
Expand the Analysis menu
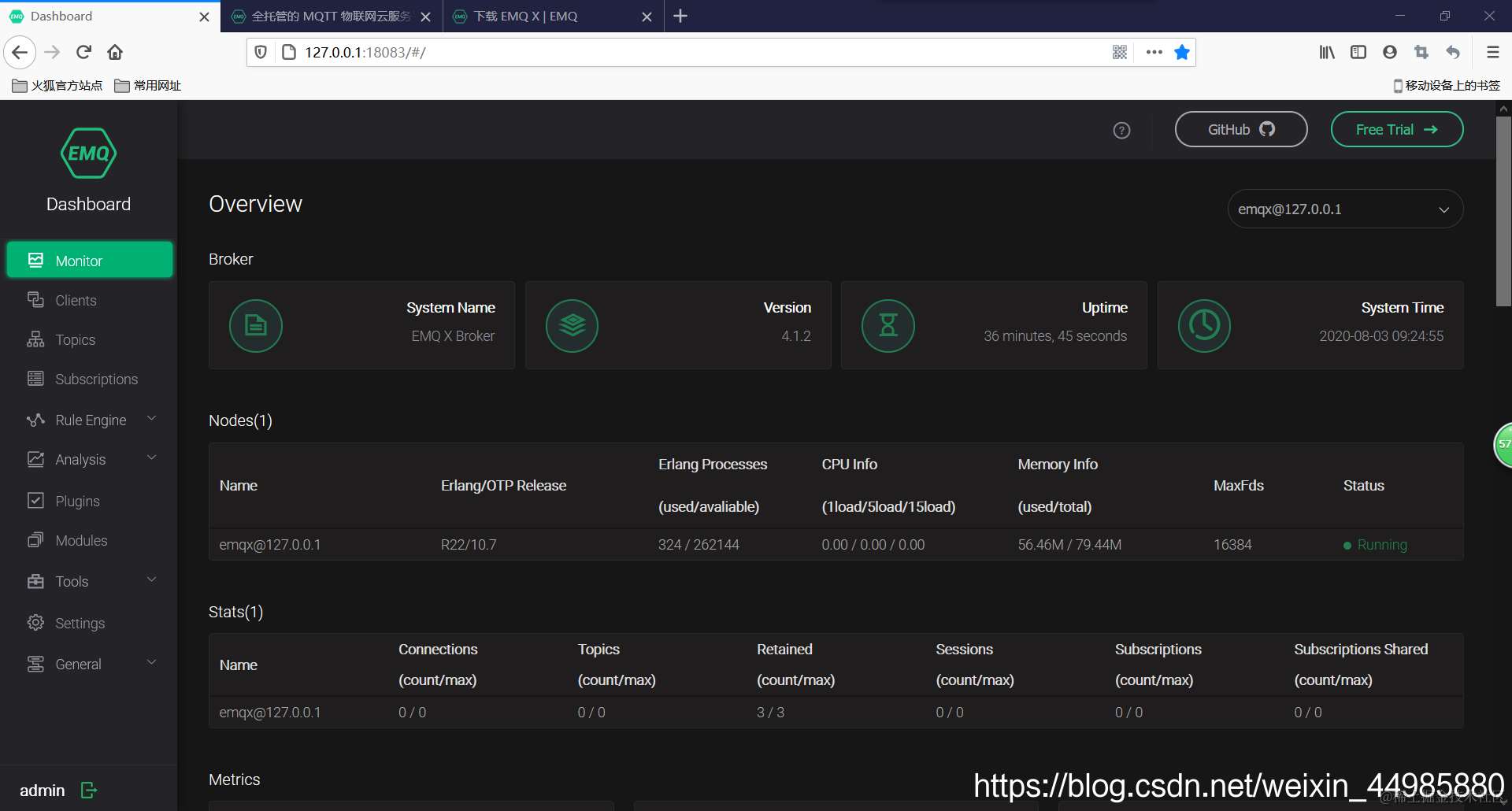91,459
